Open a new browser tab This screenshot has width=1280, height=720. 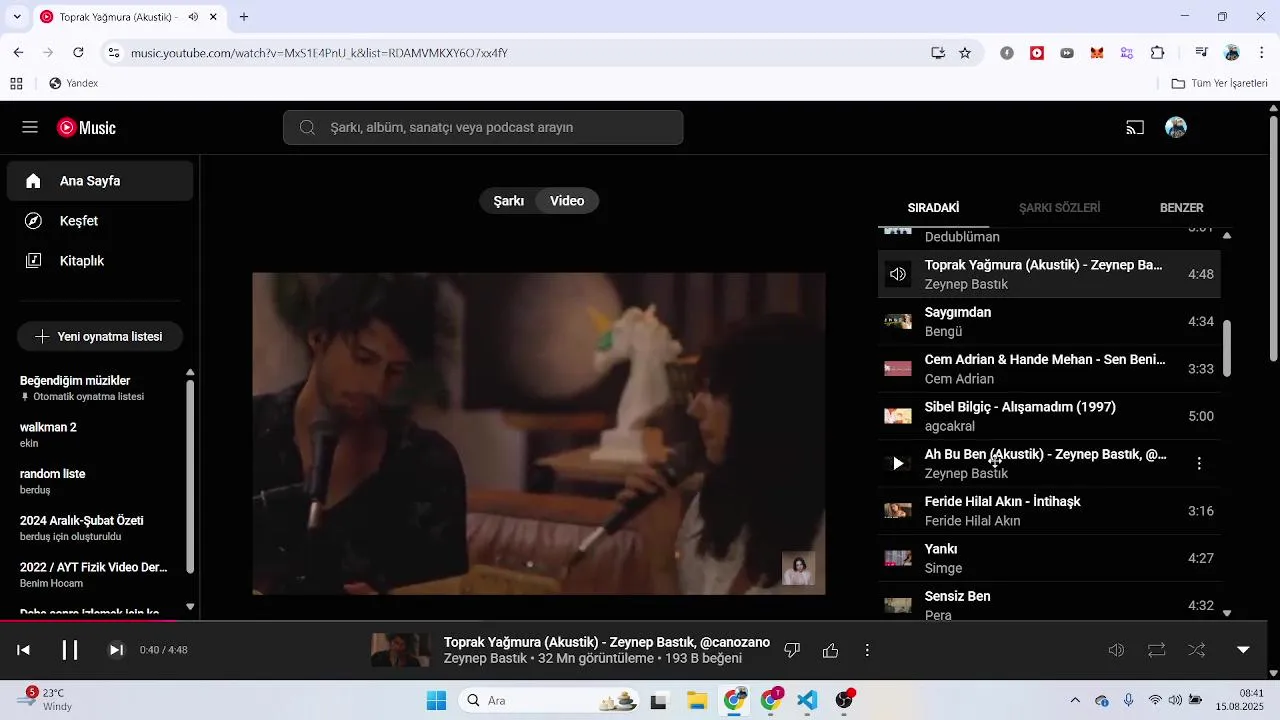(244, 17)
